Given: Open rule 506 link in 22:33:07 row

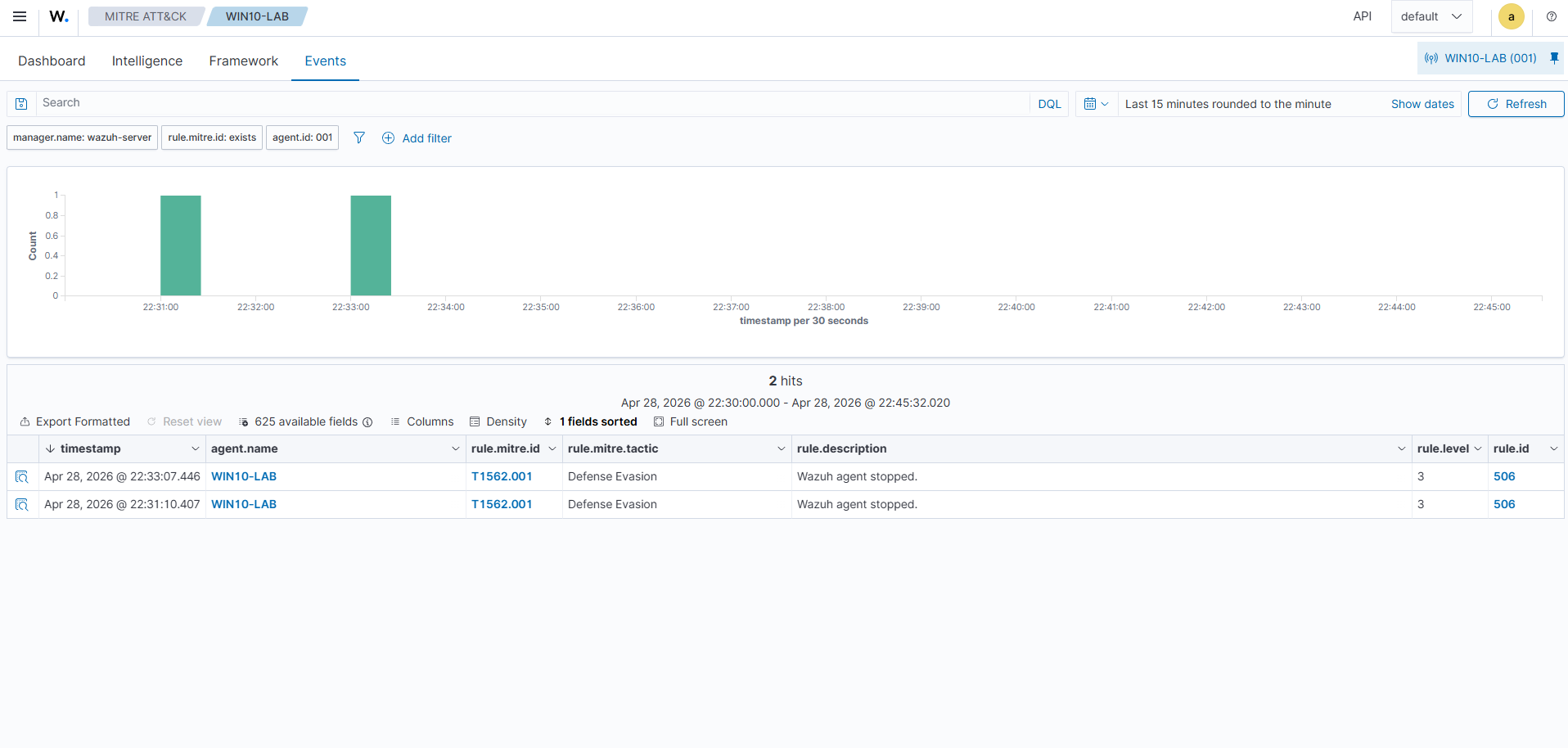Looking at the screenshot, I should 1504,476.
